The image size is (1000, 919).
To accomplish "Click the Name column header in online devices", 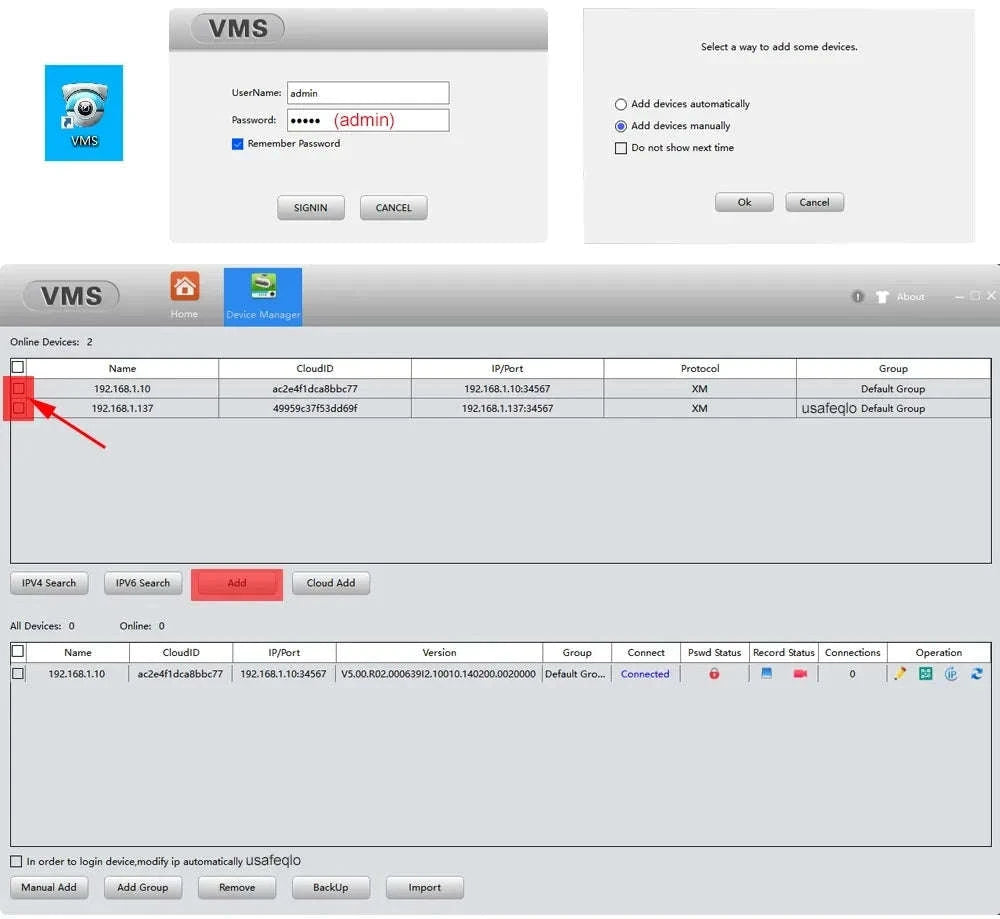I will point(122,369).
